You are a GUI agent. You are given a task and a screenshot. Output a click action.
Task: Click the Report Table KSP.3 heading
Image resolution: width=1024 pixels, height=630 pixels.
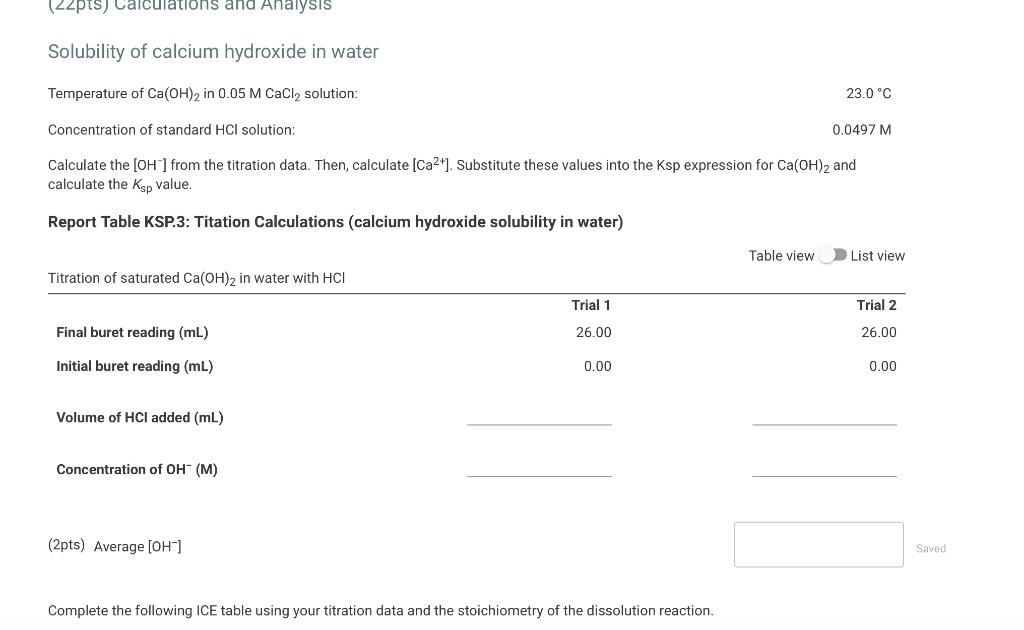pos(334,221)
